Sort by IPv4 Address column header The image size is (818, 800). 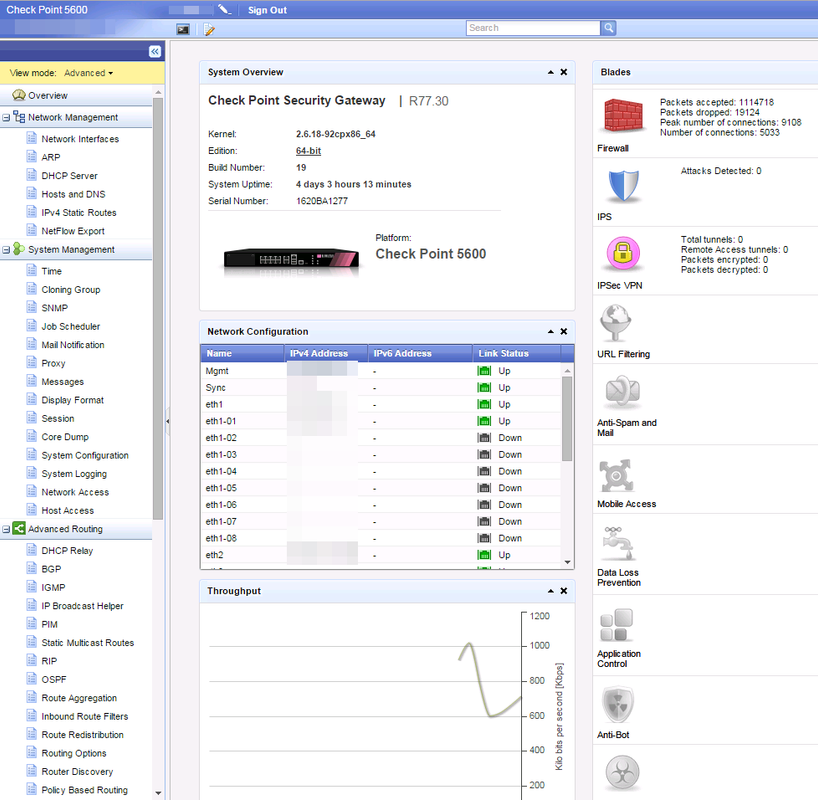tap(326, 353)
